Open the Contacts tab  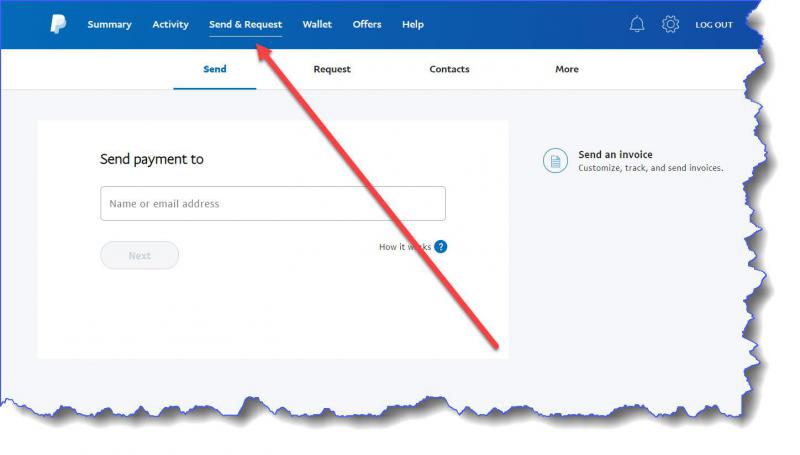coord(449,70)
